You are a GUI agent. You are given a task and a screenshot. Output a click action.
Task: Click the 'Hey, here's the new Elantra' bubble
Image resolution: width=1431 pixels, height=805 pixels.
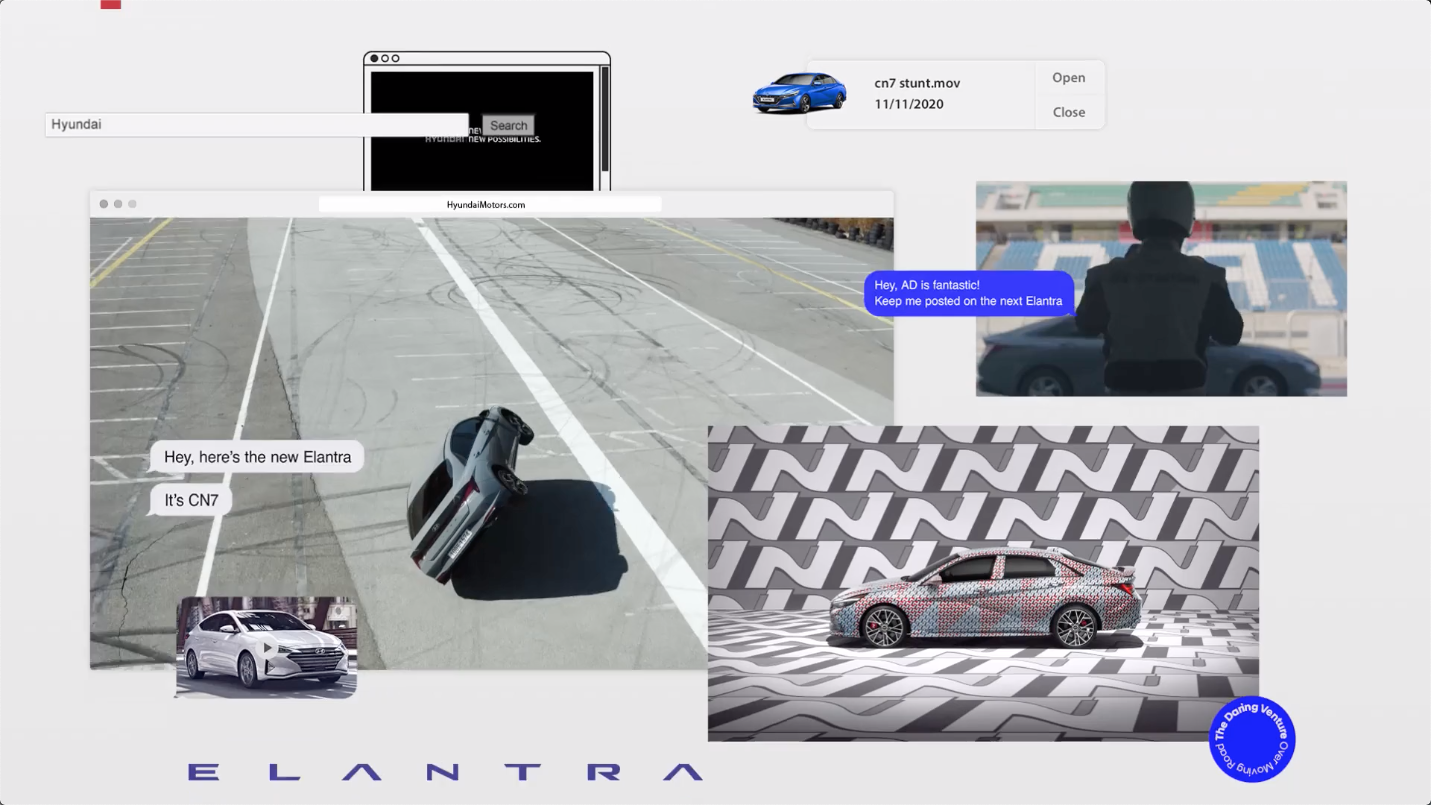[x=257, y=457]
